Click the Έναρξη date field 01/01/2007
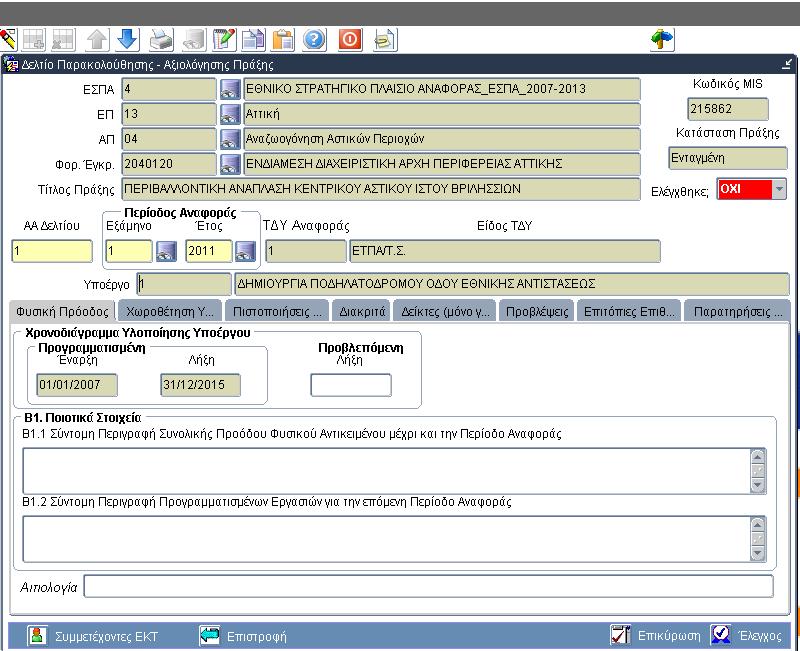 click(77, 385)
